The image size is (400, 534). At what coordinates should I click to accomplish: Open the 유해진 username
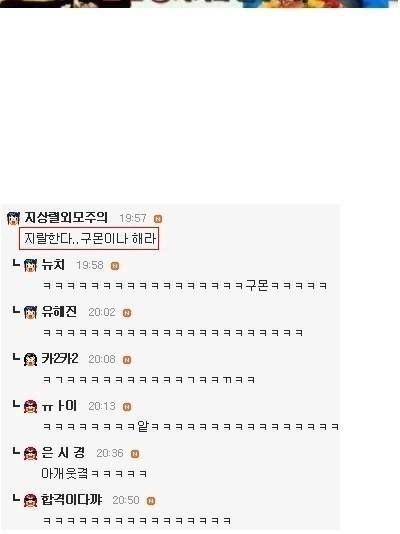pos(59,312)
